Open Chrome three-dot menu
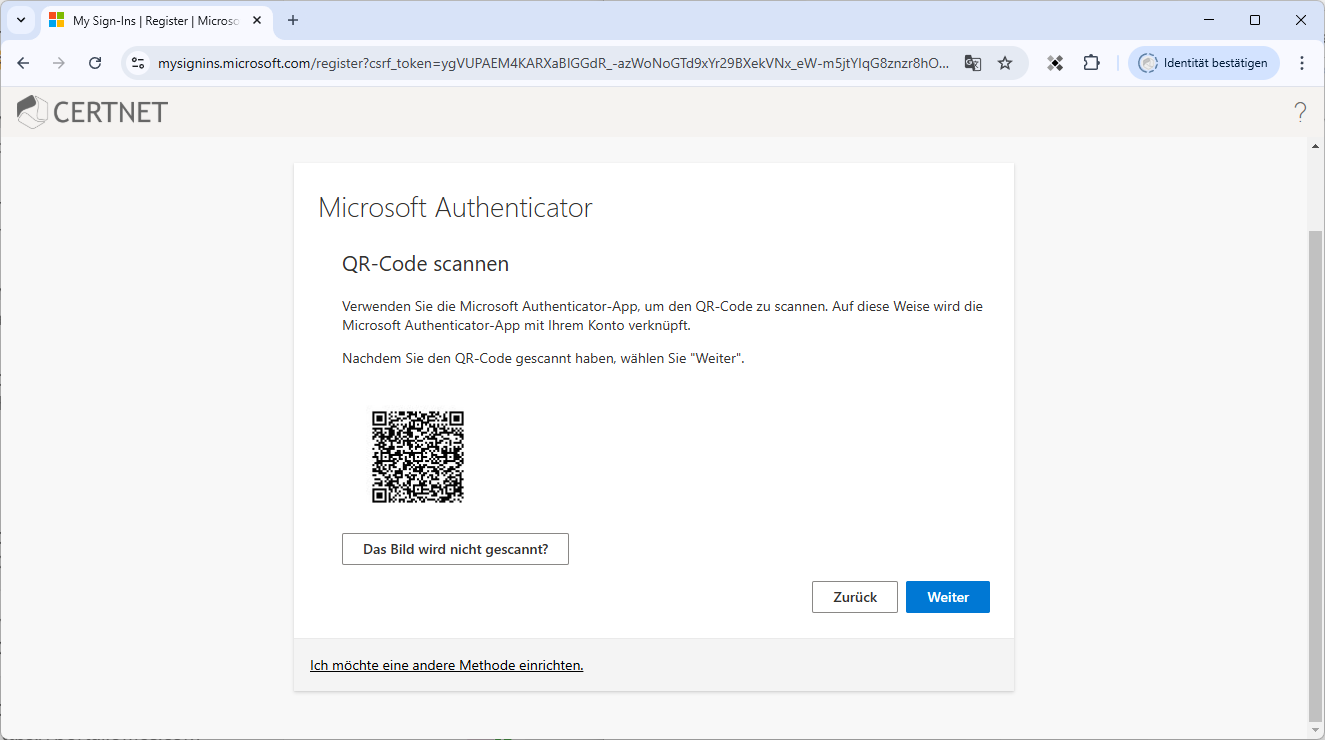This screenshot has height=740, width=1325. click(x=1302, y=63)
